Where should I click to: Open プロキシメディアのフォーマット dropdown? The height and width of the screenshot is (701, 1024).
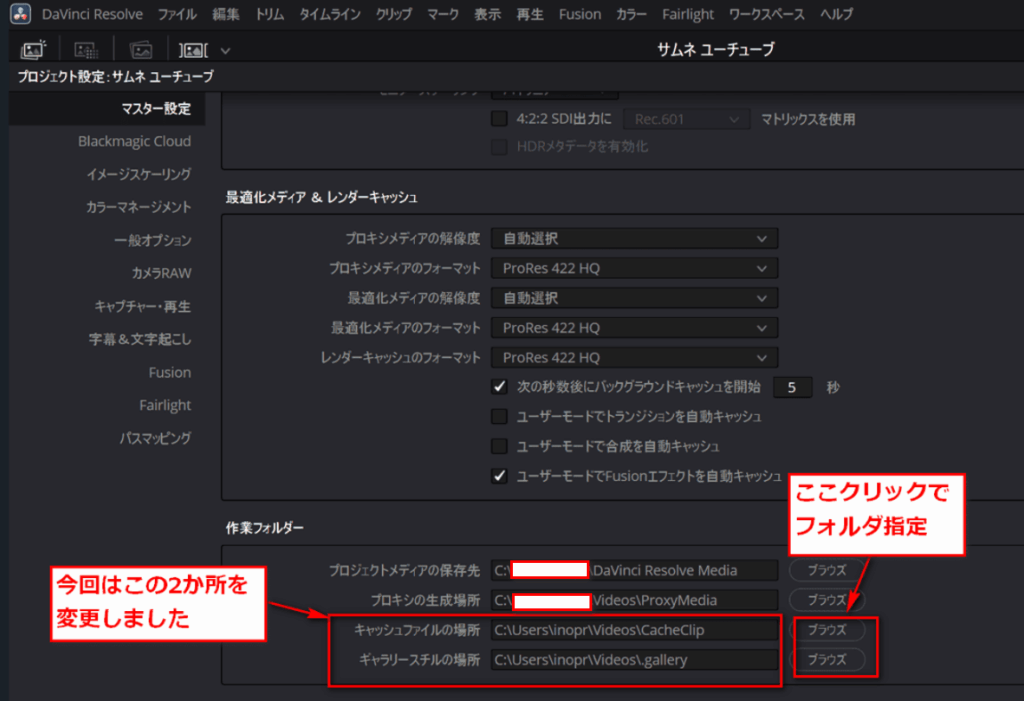pos(634,269)
